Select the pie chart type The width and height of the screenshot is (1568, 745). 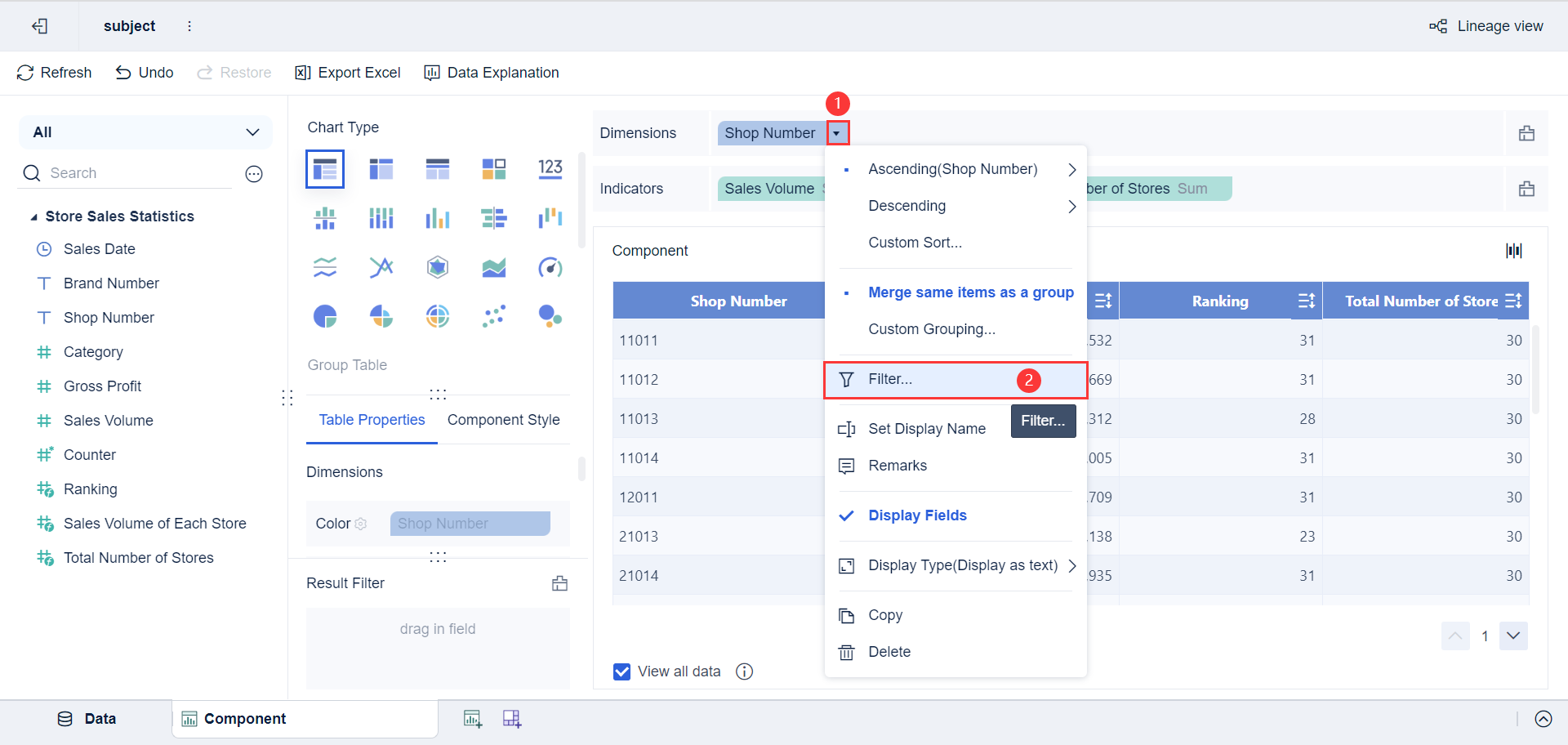click(x=325, y=316)
